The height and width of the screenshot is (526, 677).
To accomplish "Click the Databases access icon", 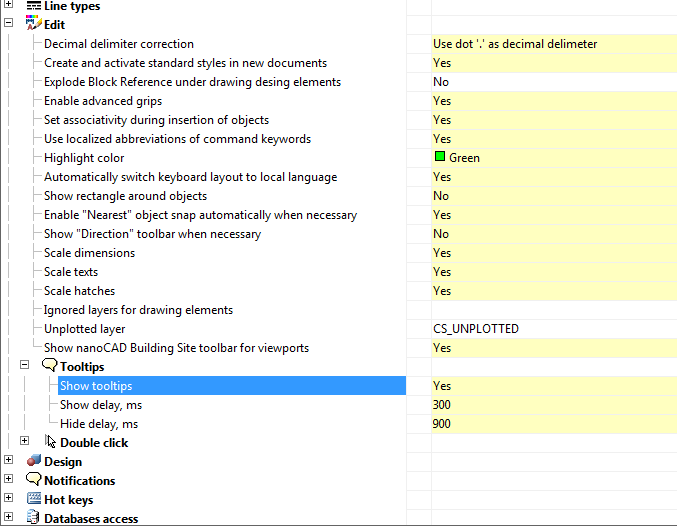I will point(33,518).
